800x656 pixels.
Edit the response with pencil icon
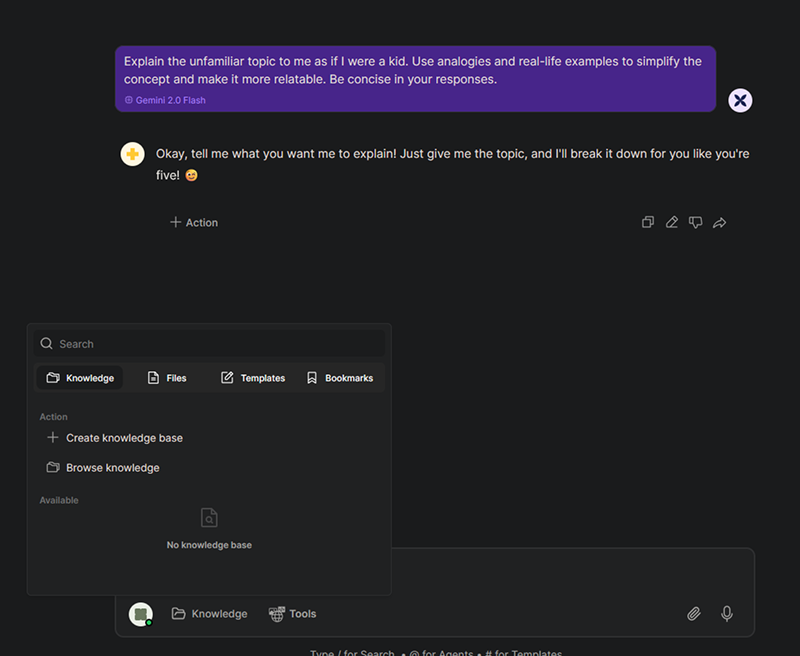[x=671, y=222]
